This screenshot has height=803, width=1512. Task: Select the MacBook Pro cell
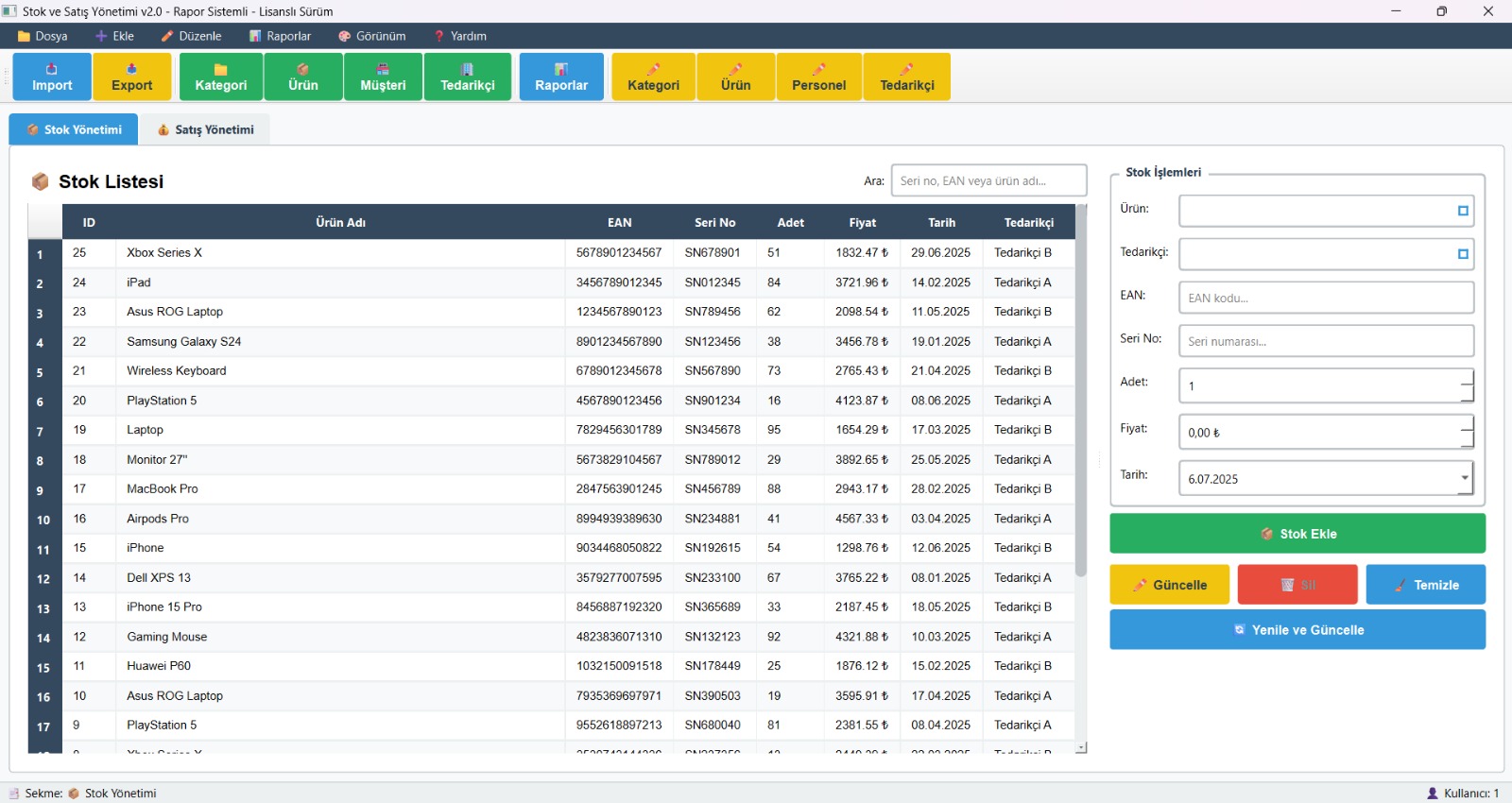pyautogui.click(x=340, y=489)
